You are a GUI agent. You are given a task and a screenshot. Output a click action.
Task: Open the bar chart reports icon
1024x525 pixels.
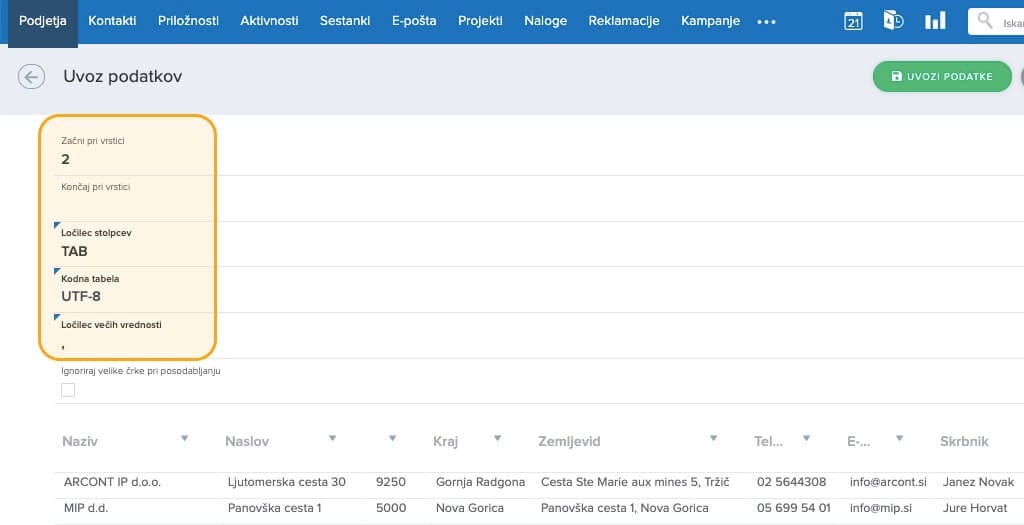coord(935,21)
